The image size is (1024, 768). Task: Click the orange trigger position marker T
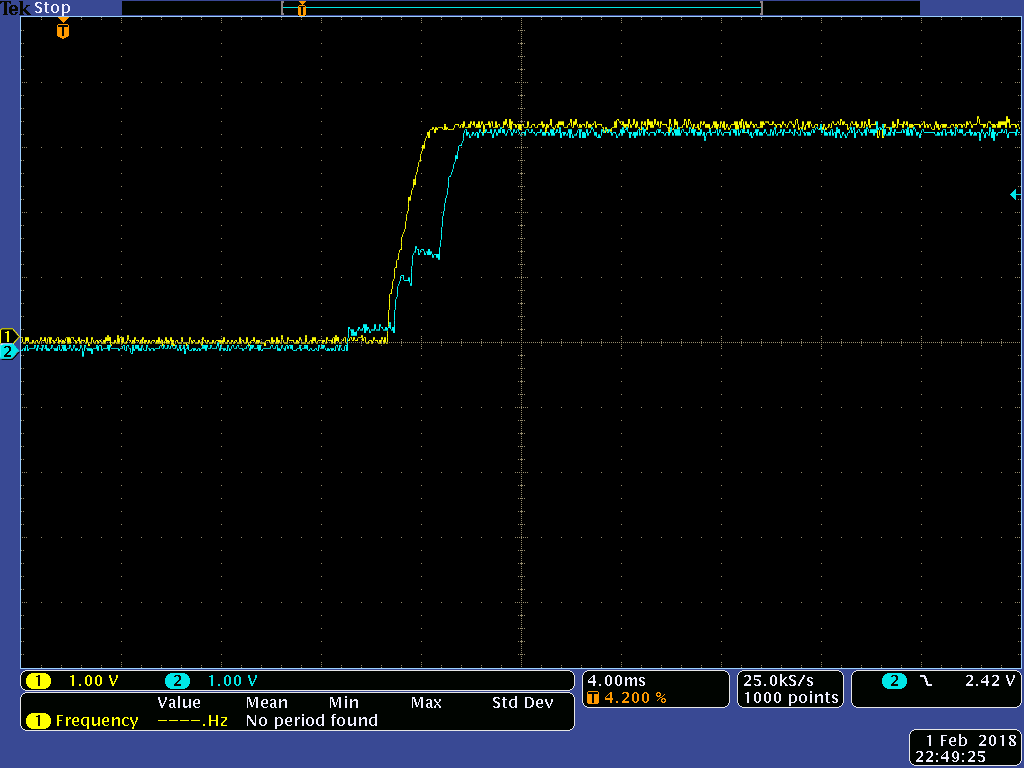point(63,30)
